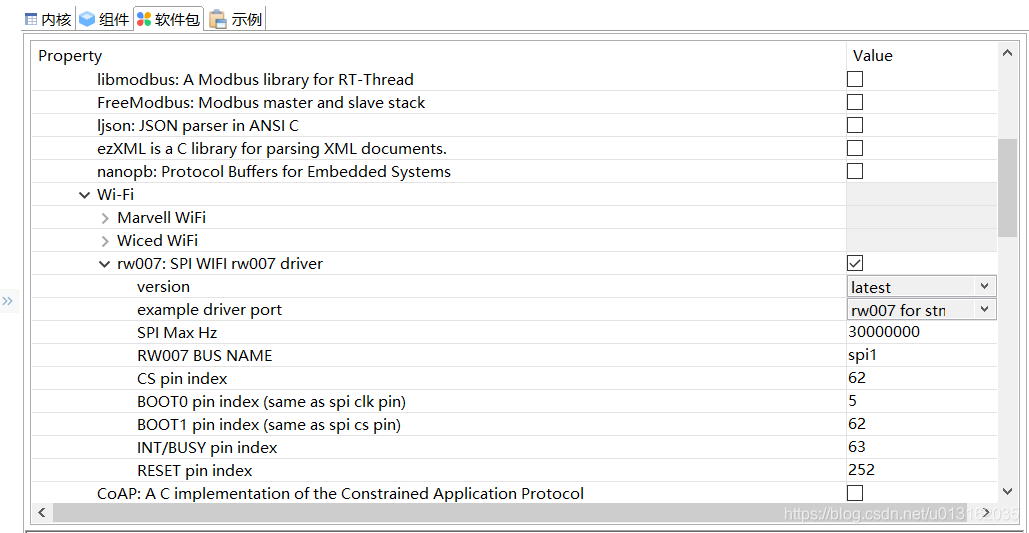
Task: Open the 示例 tab
Action: pos(236,19)
